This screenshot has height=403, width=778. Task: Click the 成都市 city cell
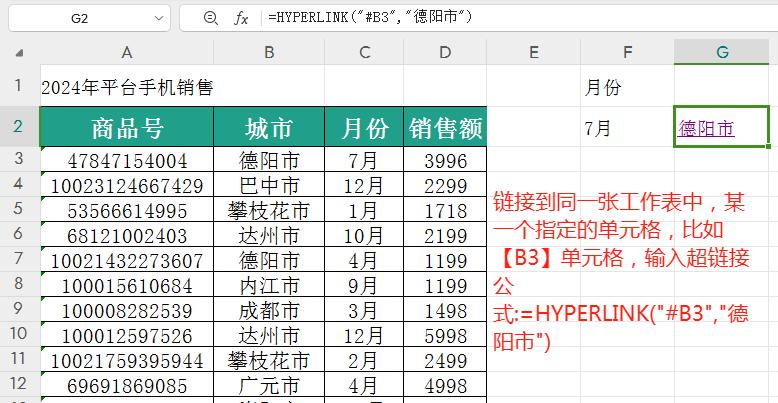pyautogui.click(x=269, y=311)
